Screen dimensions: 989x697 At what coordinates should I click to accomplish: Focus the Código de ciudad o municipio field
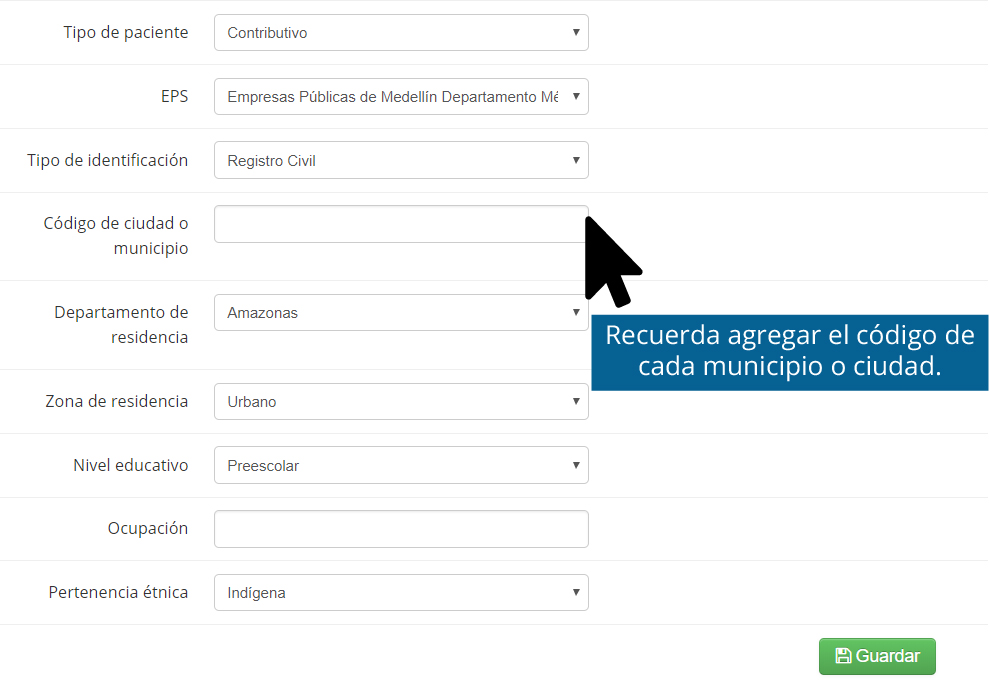[401, 224]
